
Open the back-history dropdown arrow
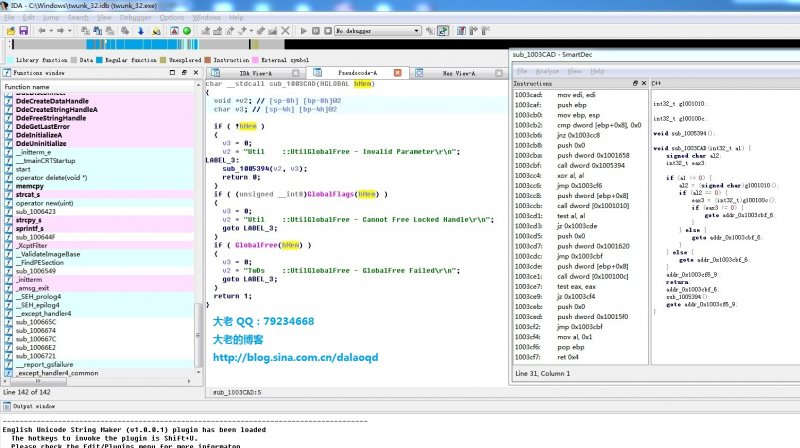tap(51, 31)
